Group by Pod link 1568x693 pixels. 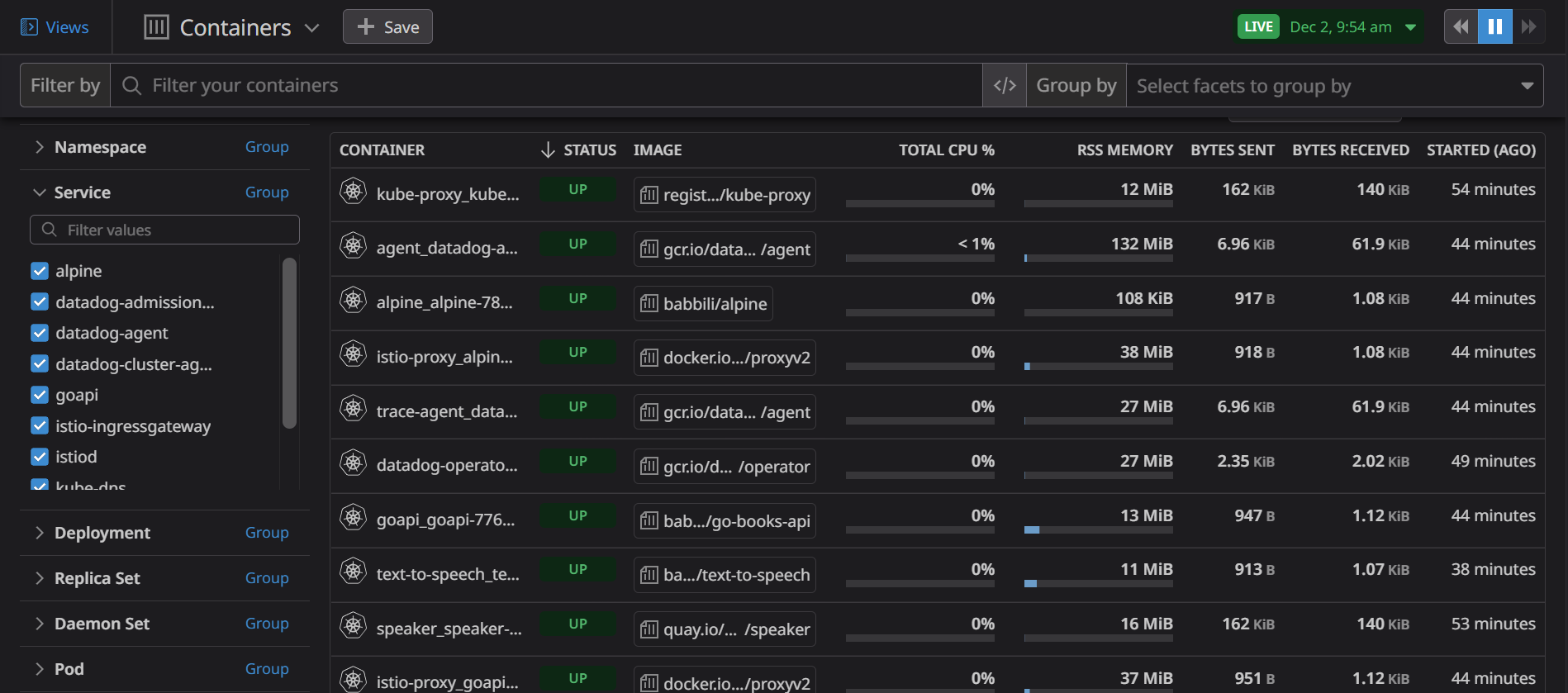coord(267,669)
